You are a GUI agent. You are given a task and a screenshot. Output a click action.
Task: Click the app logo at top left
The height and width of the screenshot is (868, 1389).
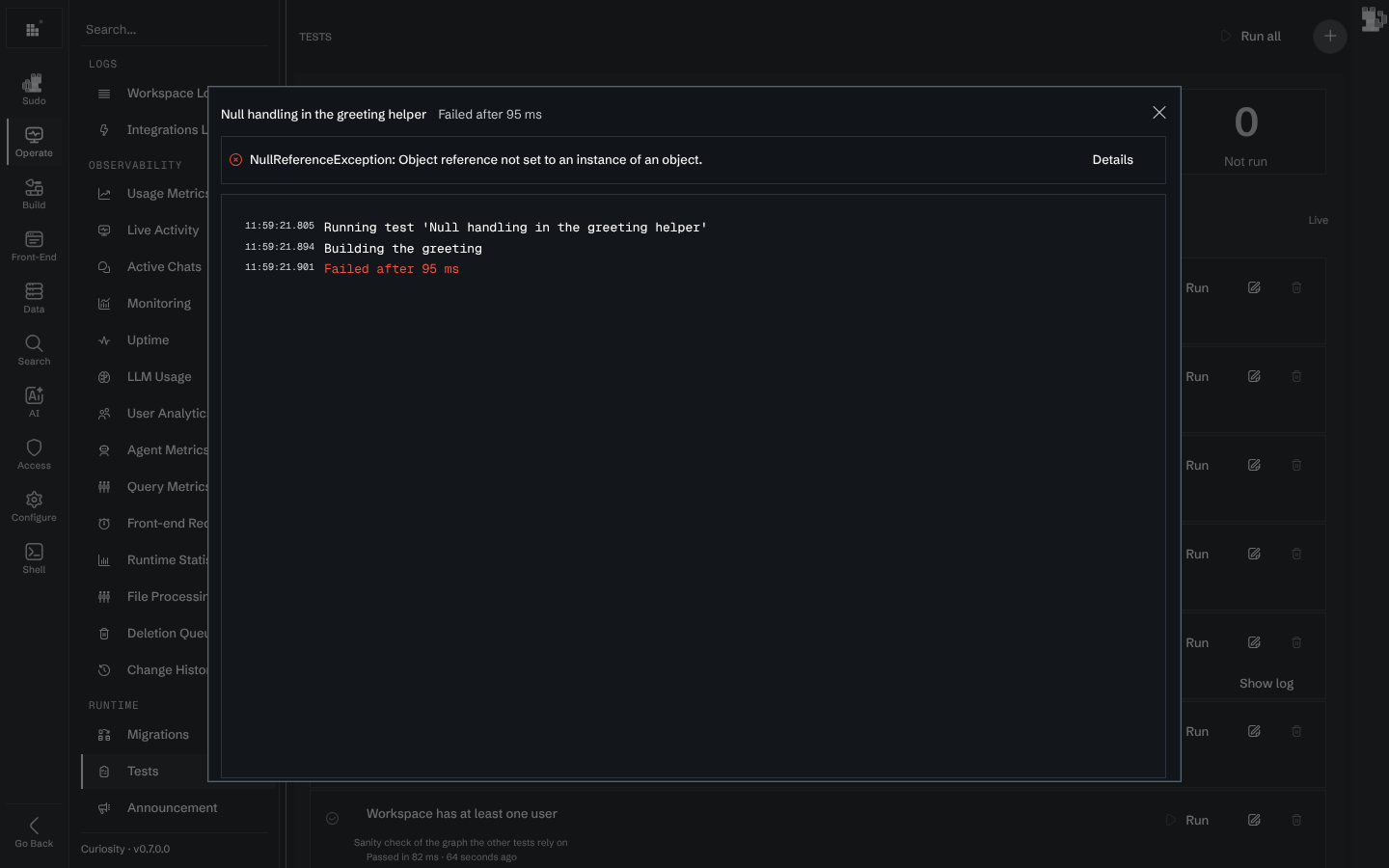coord(34,29)
